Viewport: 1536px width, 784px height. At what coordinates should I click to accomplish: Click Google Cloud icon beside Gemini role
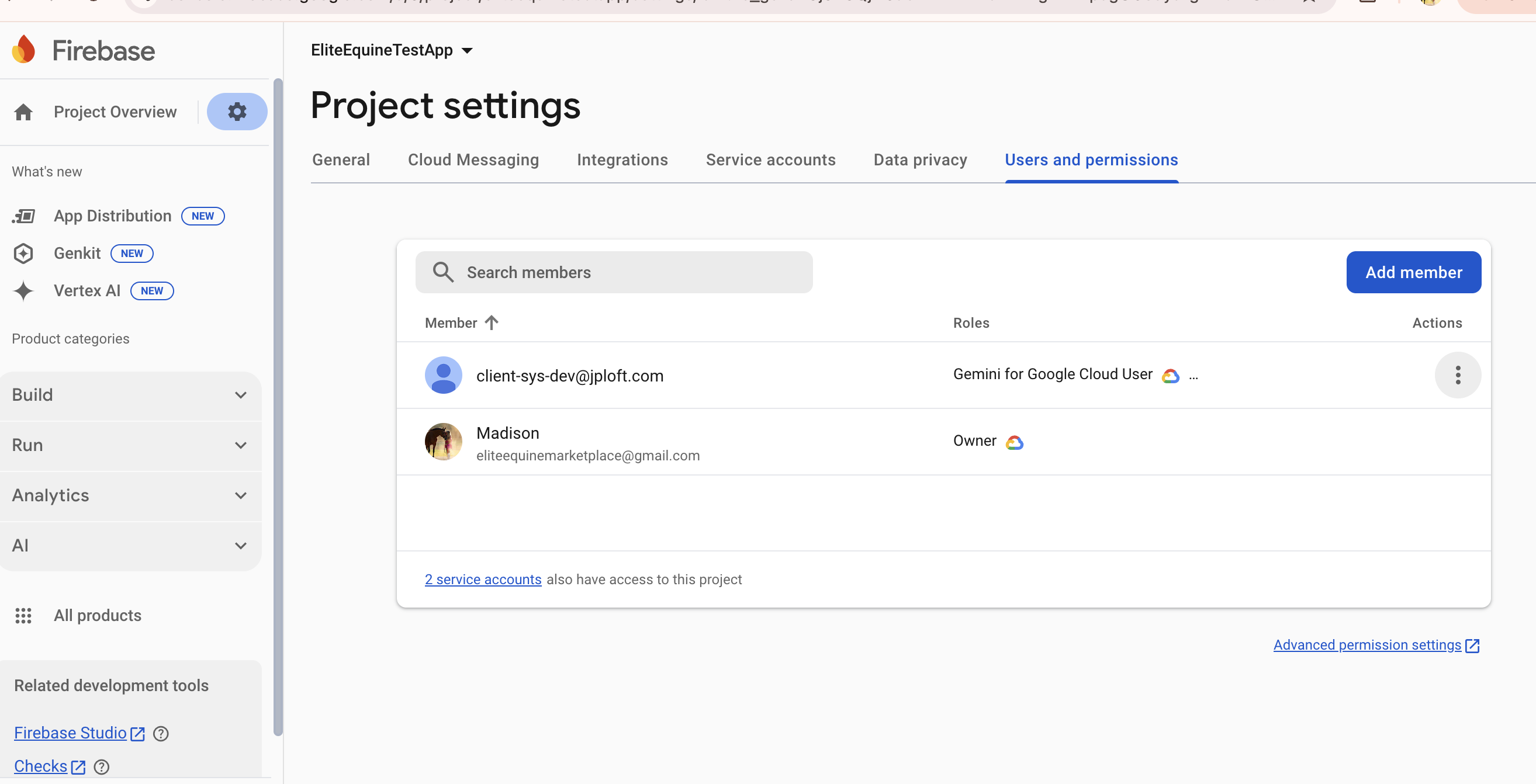[1170, 375]
